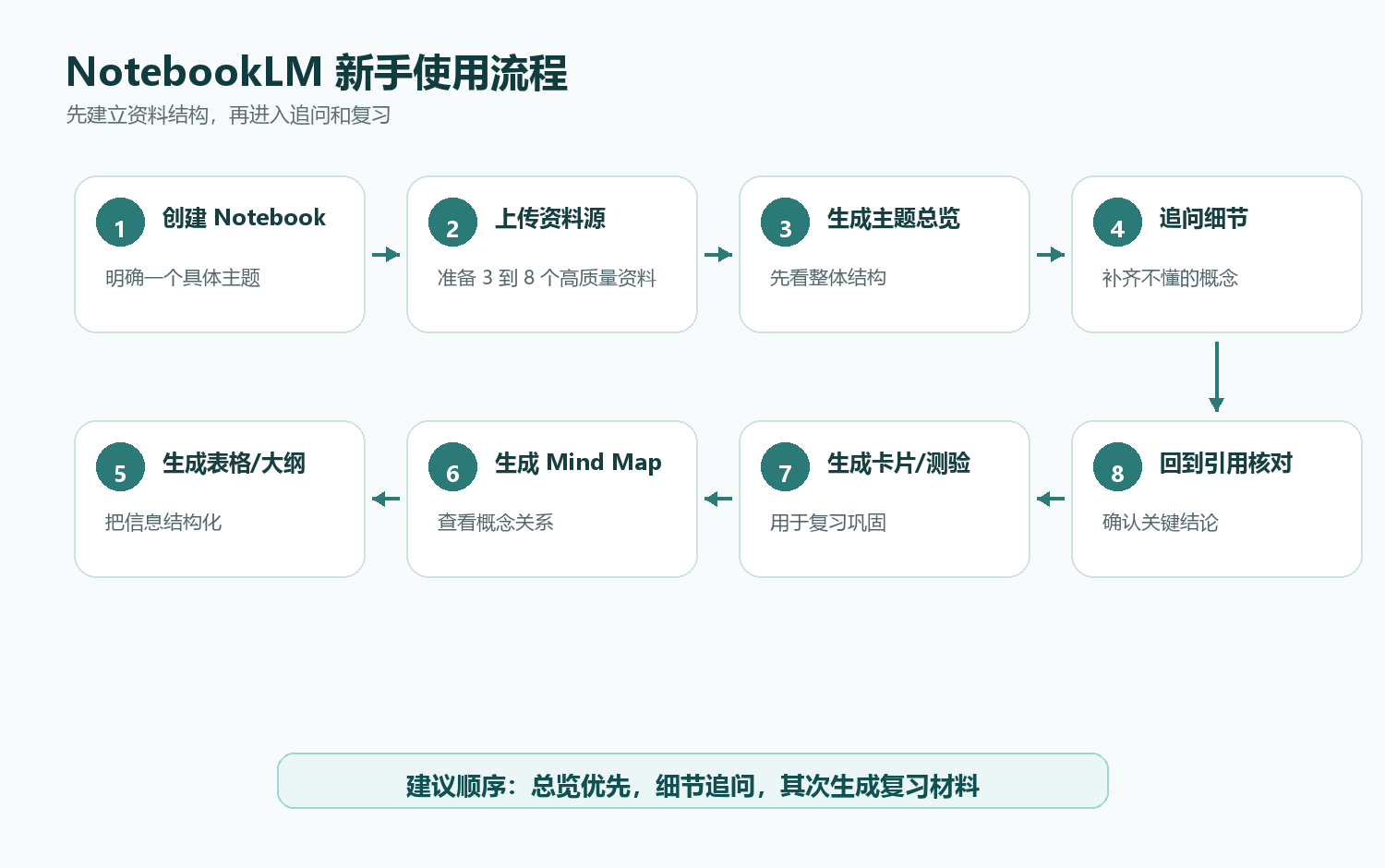Click the heading "创建 Notebook"
This screenshot has width=1385, height=868.
(244, 218)
